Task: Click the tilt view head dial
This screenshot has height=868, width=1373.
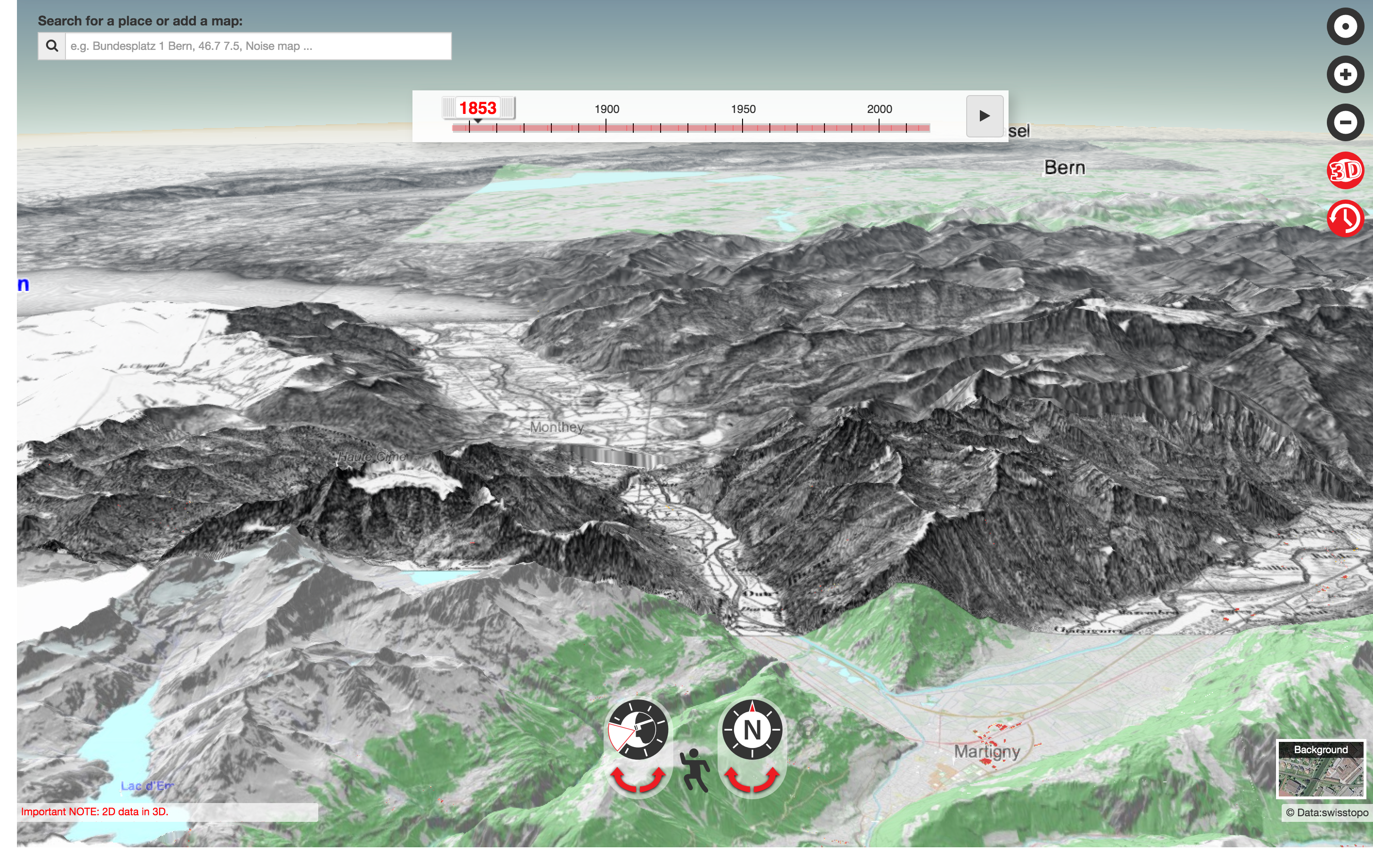Action: [x=638, y=730]
